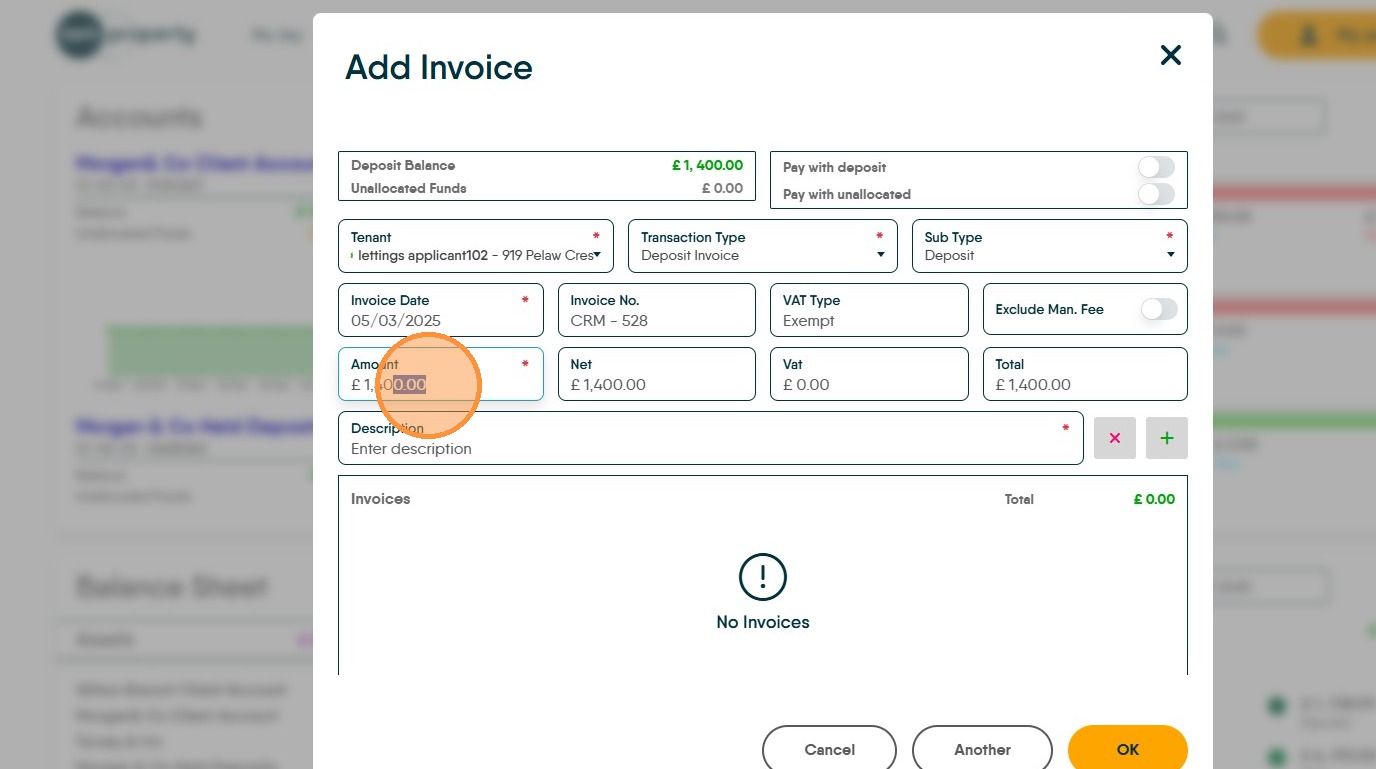This screenshot has width=1376, height=769.
Task: Cancel the invoice dialog
Action: (x=830, y=750)
